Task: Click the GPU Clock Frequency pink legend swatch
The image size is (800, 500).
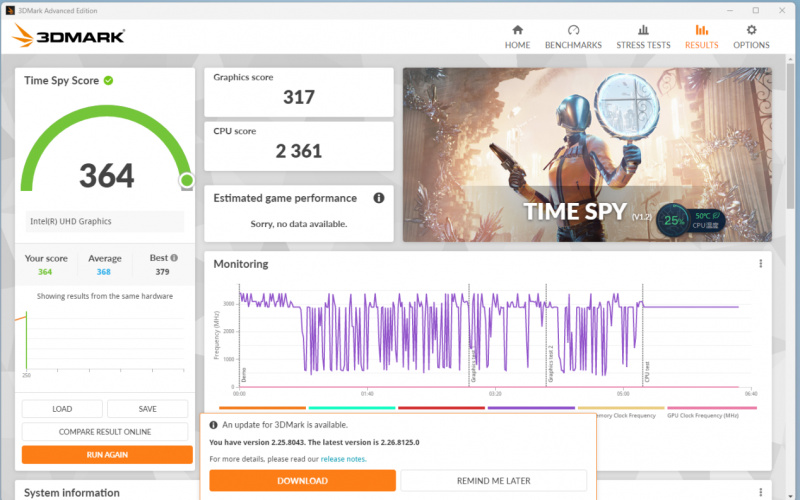Action: (x=712, y=408)
